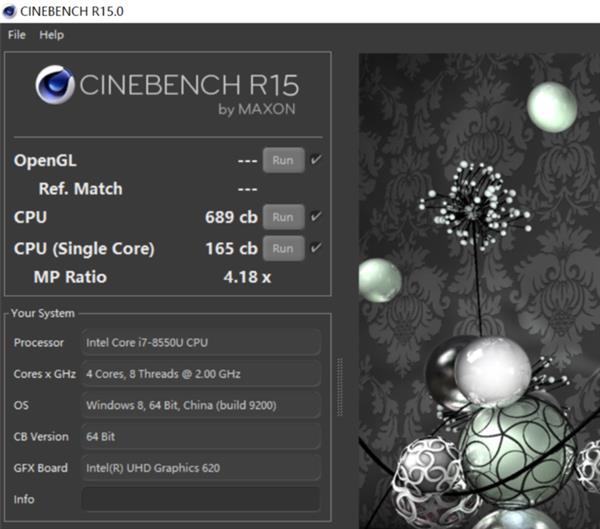This screenshot has height=529, width=600.
Task: Click the 689 cb CPU score
Action: tap(231, 217)
